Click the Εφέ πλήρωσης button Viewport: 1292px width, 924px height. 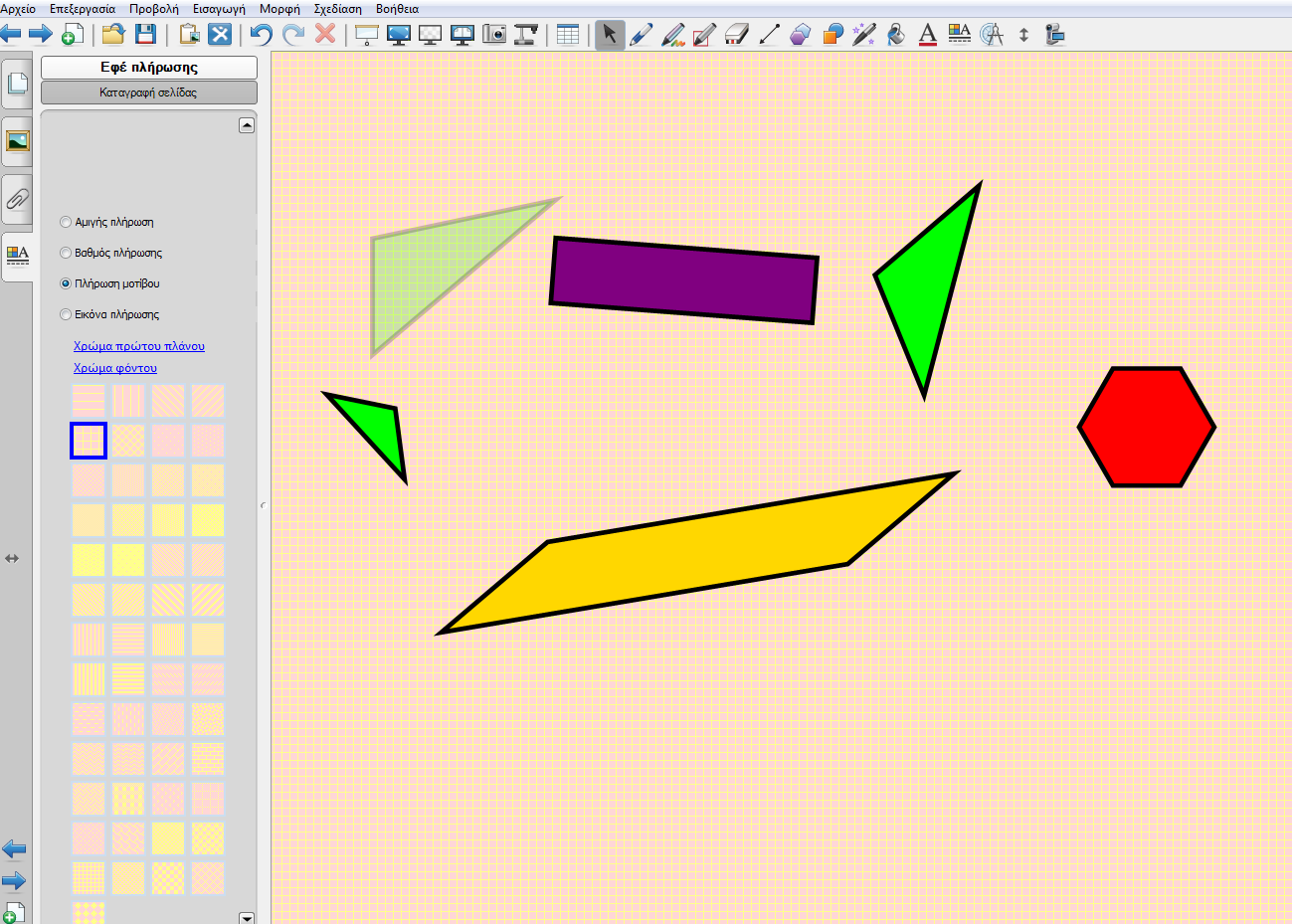(149, 68)
